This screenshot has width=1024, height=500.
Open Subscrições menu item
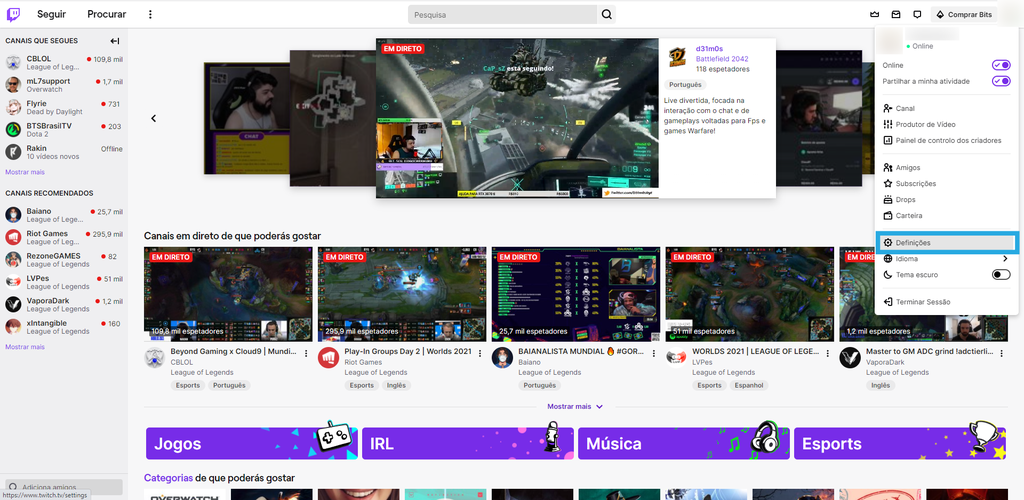click(946, 184)
